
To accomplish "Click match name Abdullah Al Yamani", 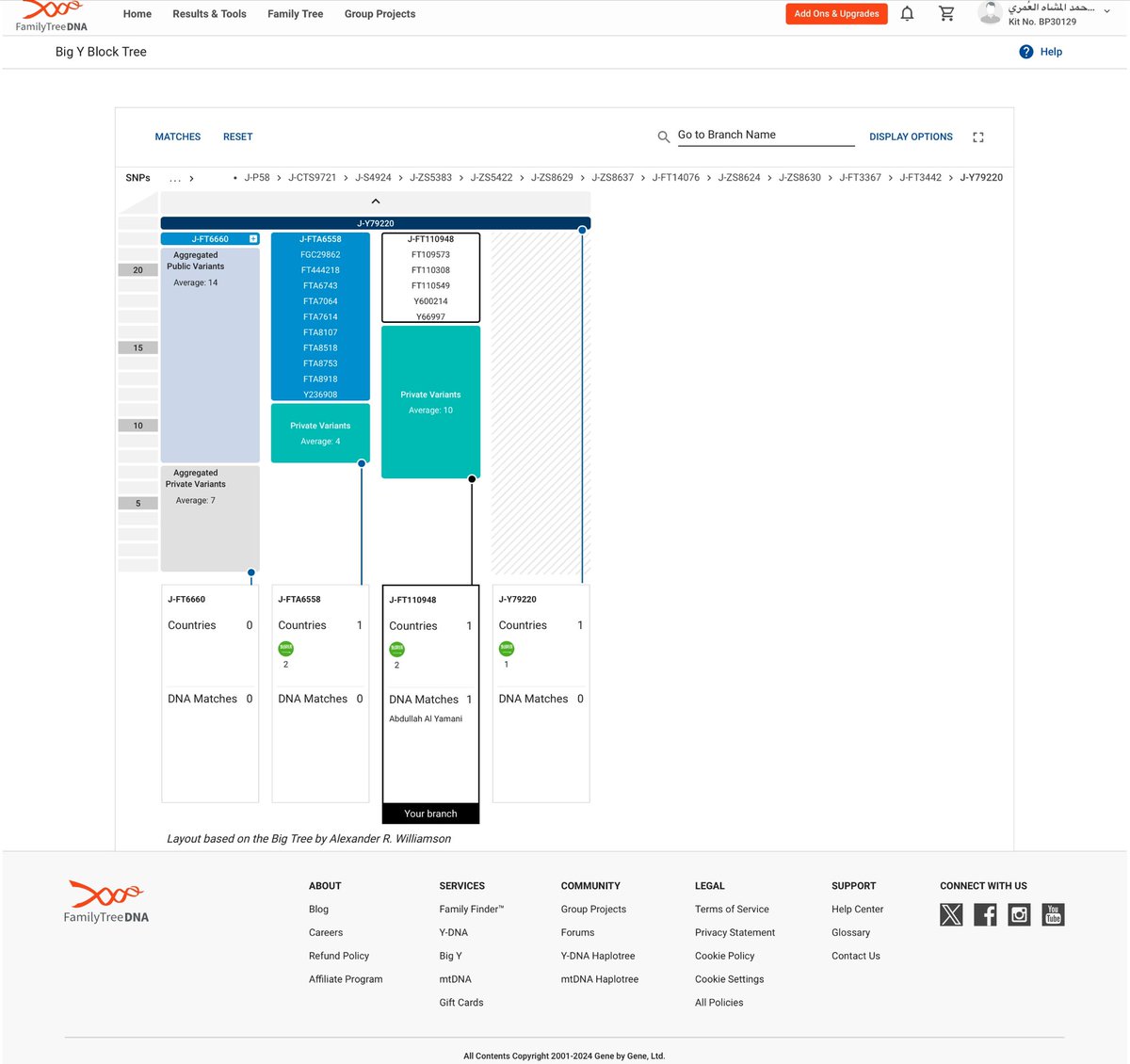I will coord(426,719).
